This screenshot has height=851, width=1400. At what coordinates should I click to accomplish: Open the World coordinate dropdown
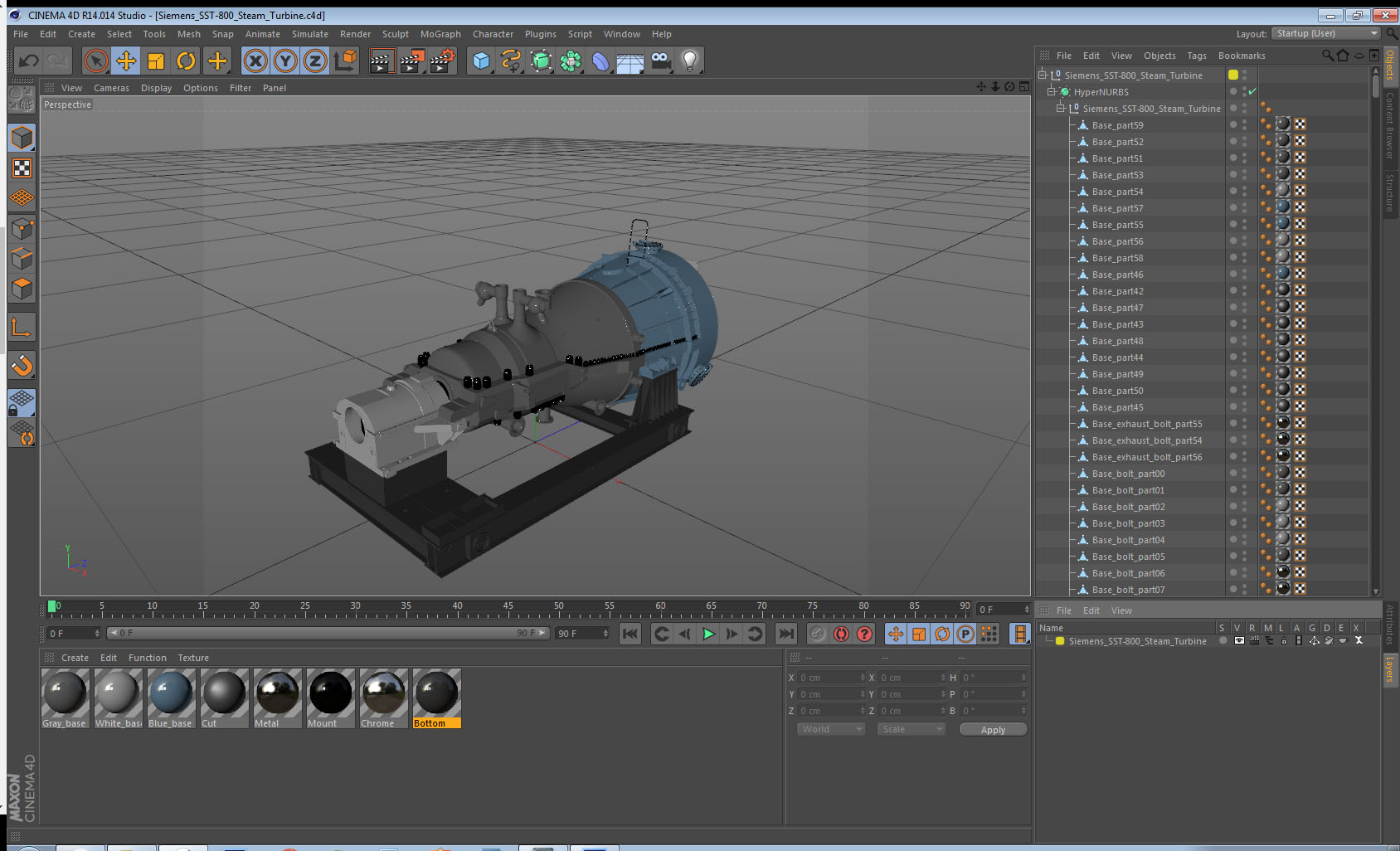pos(831,729)
